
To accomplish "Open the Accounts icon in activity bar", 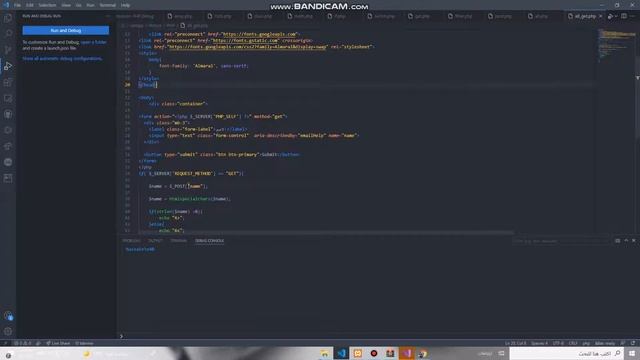I will pyautogui.click(x=8, y=316).
